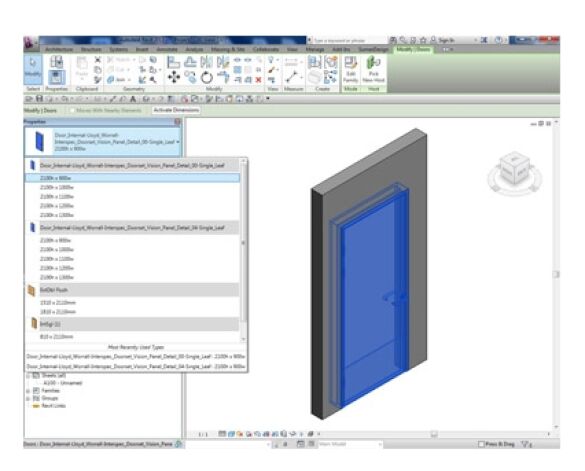Select Revit Links in Project Browser
Image resolution: width=585 pixels, height=471 pixels.
pos(53,406)
